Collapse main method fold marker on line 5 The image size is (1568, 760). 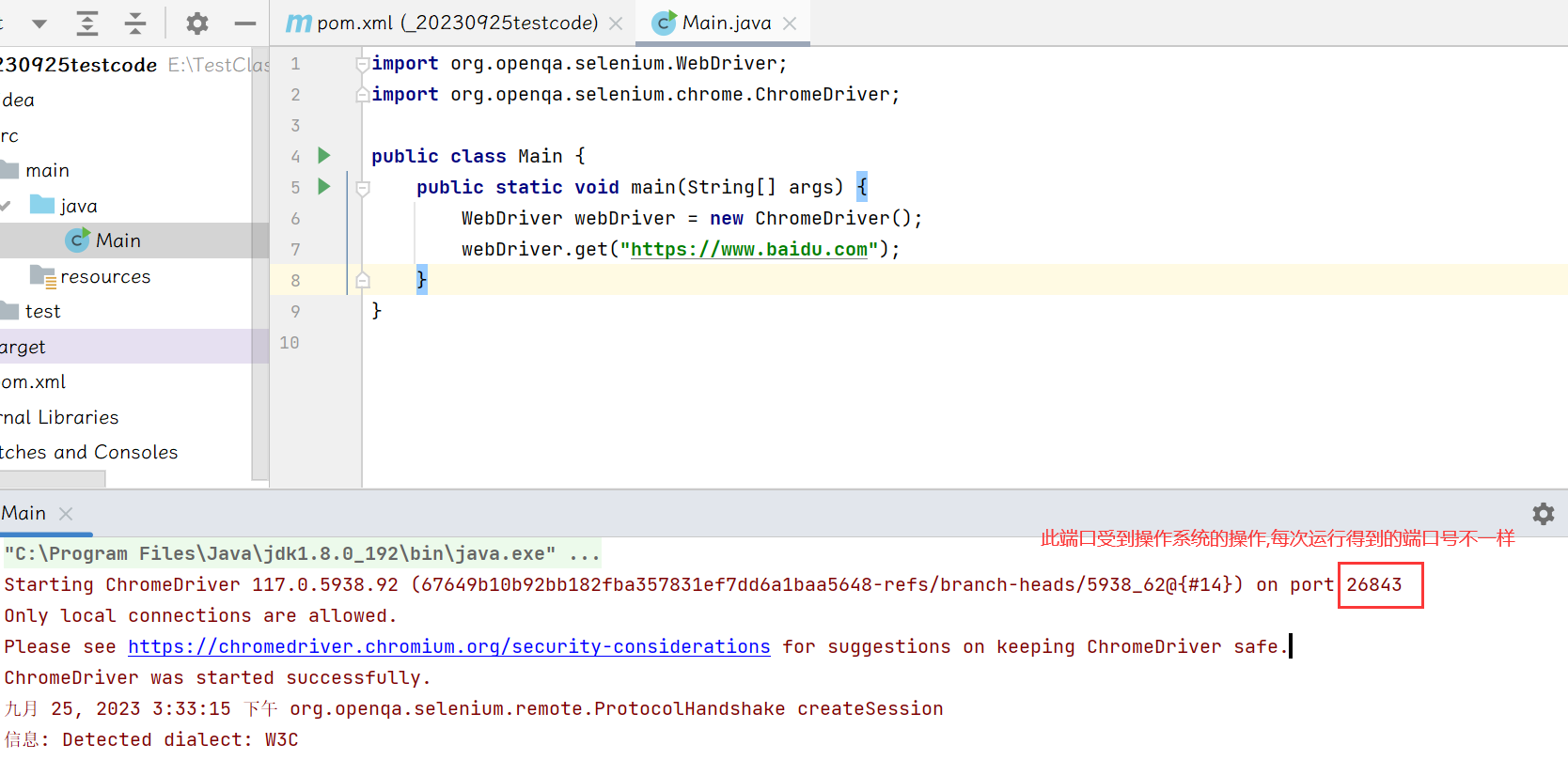(363, 188)
